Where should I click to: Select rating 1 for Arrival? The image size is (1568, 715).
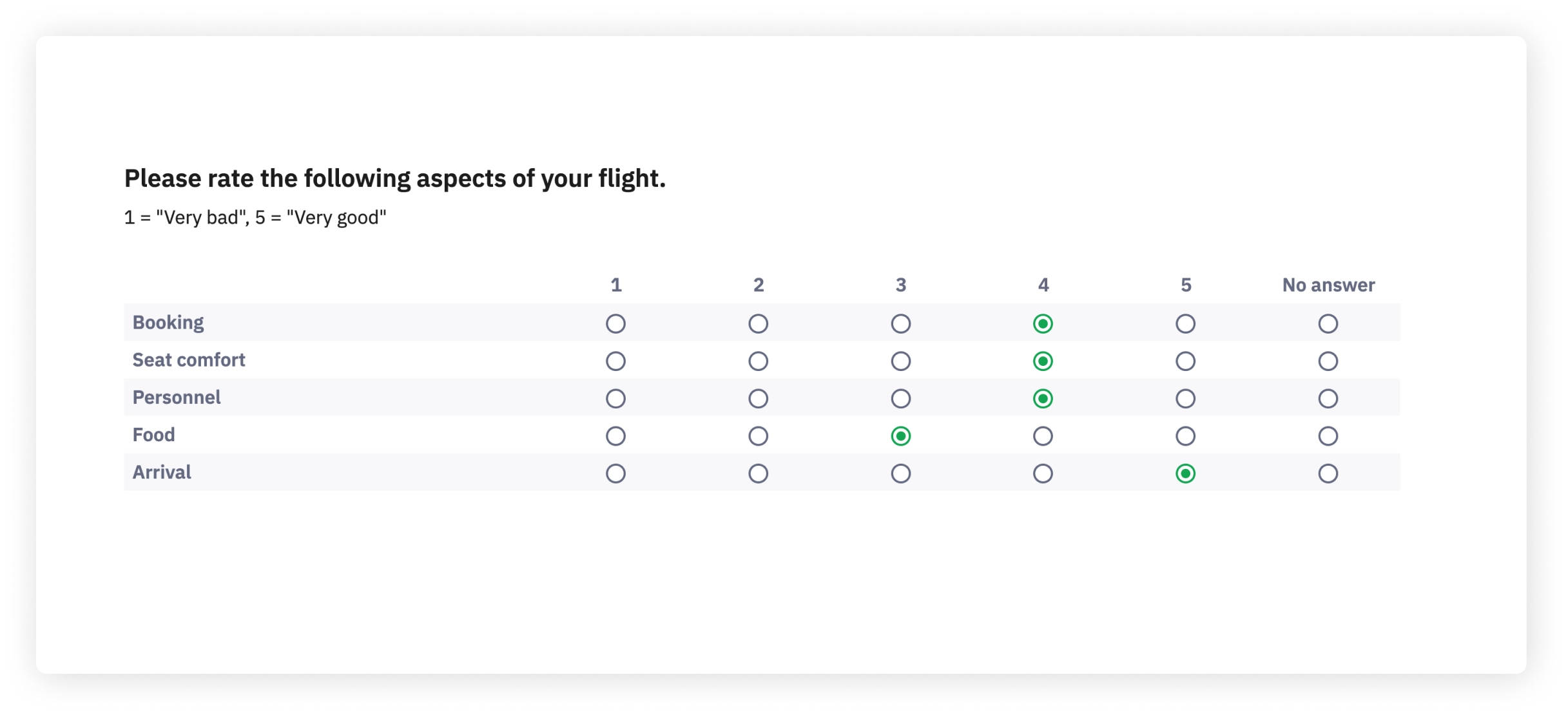616,473
